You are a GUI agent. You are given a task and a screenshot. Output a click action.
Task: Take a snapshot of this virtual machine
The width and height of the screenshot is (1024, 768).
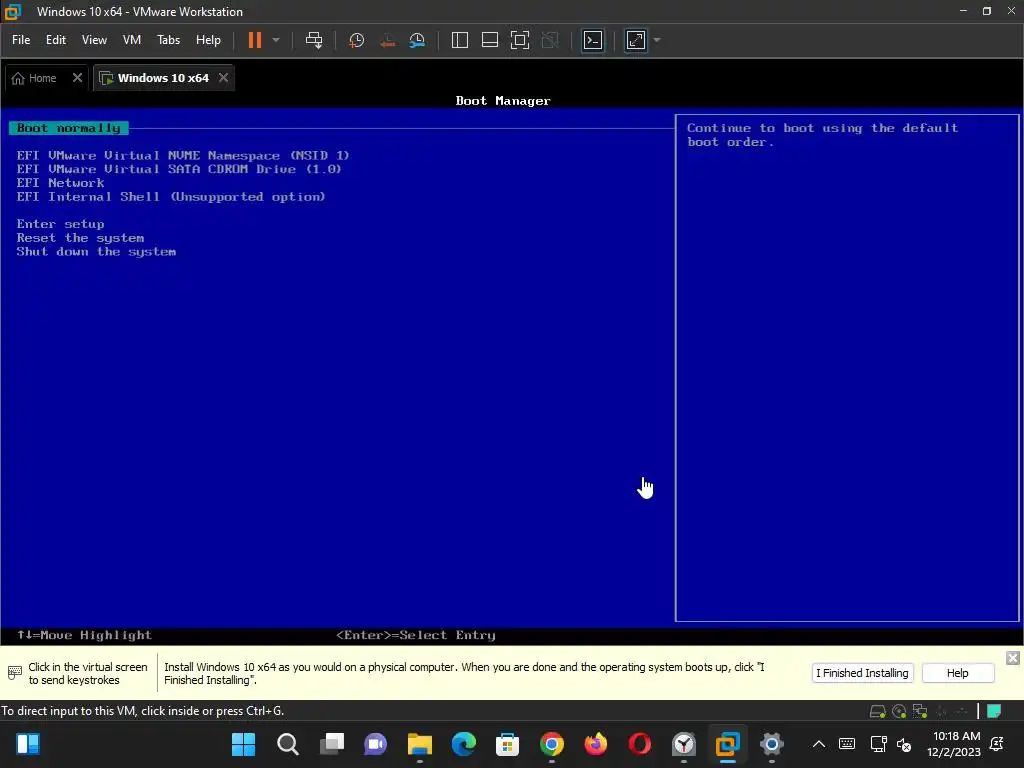pos(357,40)
